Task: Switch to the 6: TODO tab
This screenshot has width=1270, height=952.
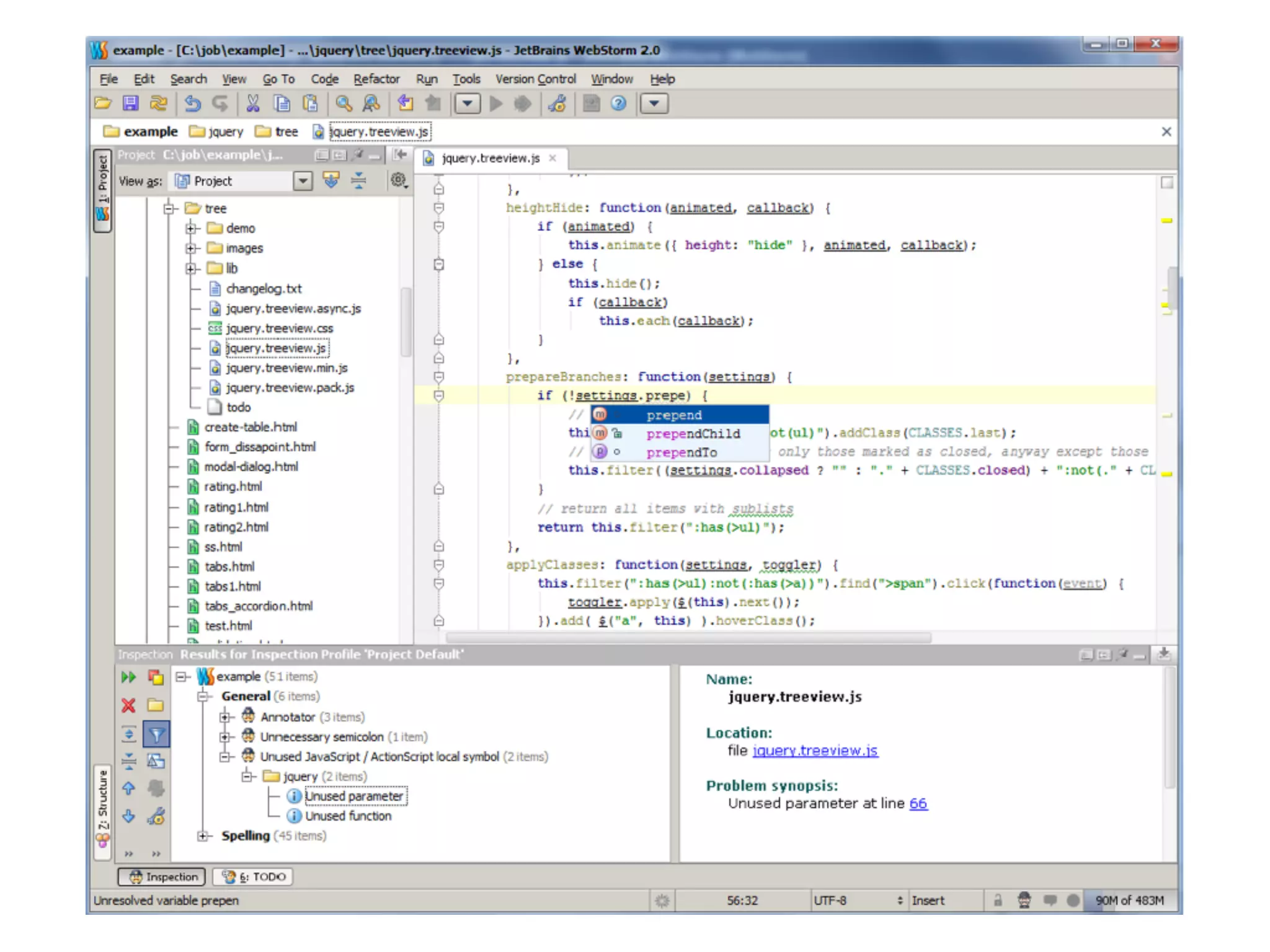Action: [x=254, y=876]
